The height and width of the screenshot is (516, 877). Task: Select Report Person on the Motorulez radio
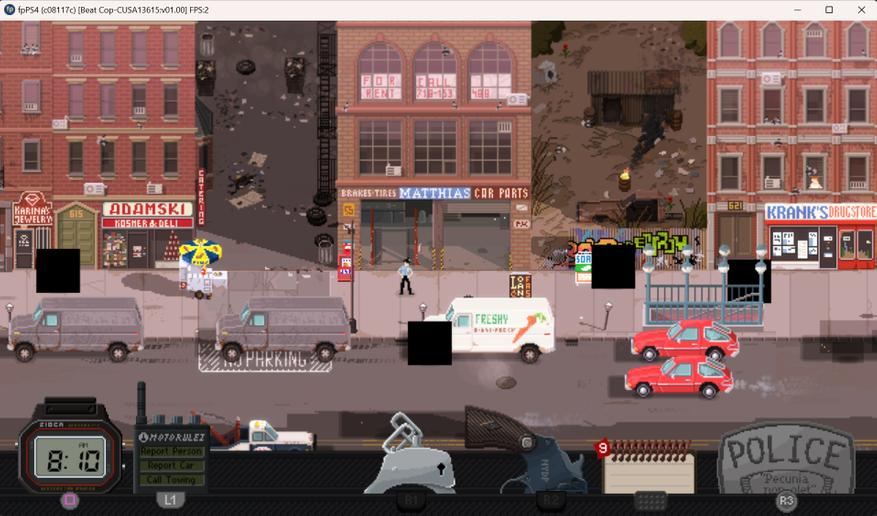pos(171,451)
